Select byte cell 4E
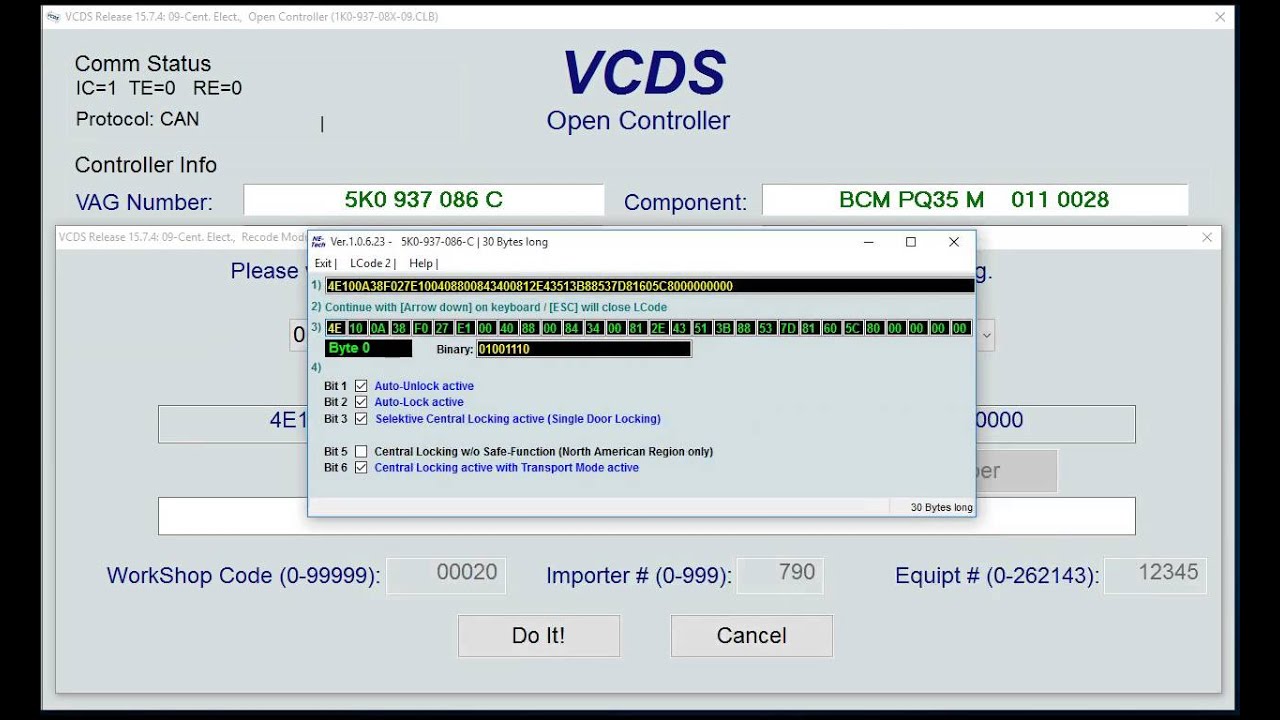 click(x=335, y=328)
